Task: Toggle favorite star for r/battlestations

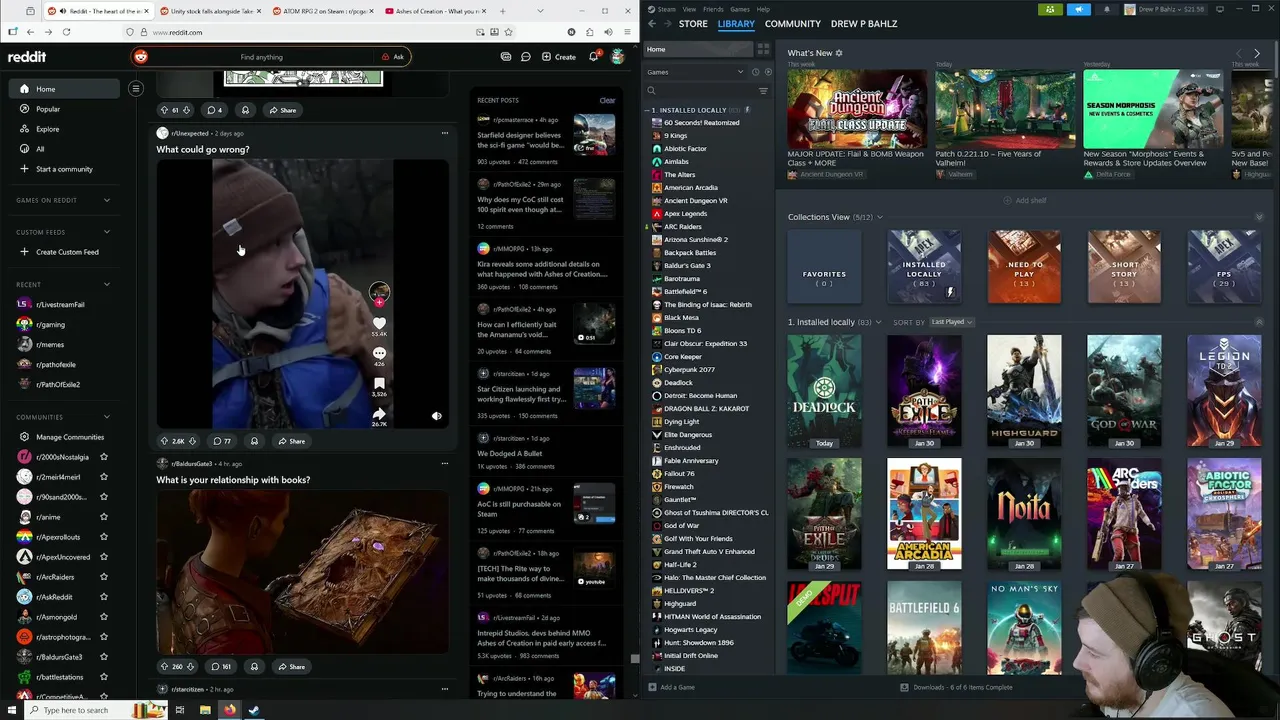Action: (104, 677)
